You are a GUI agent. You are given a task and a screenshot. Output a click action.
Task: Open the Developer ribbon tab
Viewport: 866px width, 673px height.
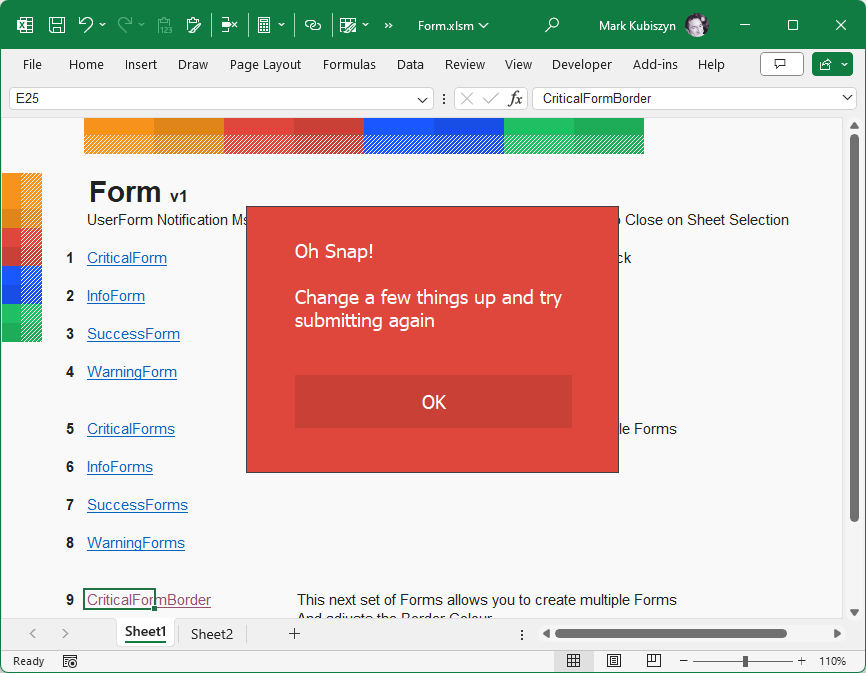point(581,64)
